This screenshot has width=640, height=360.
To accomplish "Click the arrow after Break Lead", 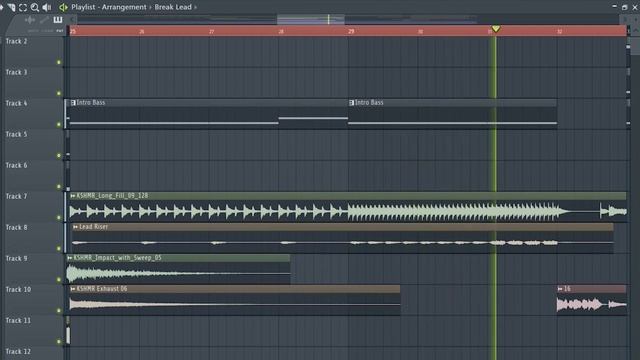I will [x=196, y=7].
